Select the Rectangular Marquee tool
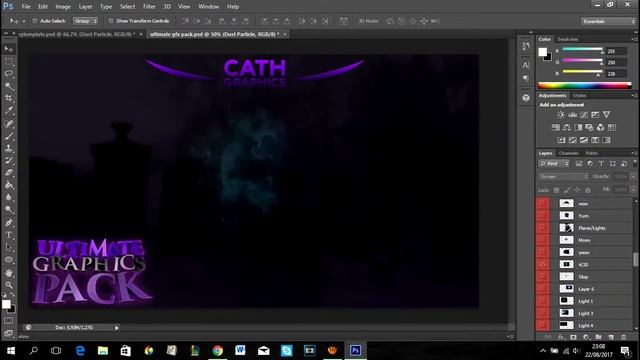 pyautogui.click(x=9, y=62)
